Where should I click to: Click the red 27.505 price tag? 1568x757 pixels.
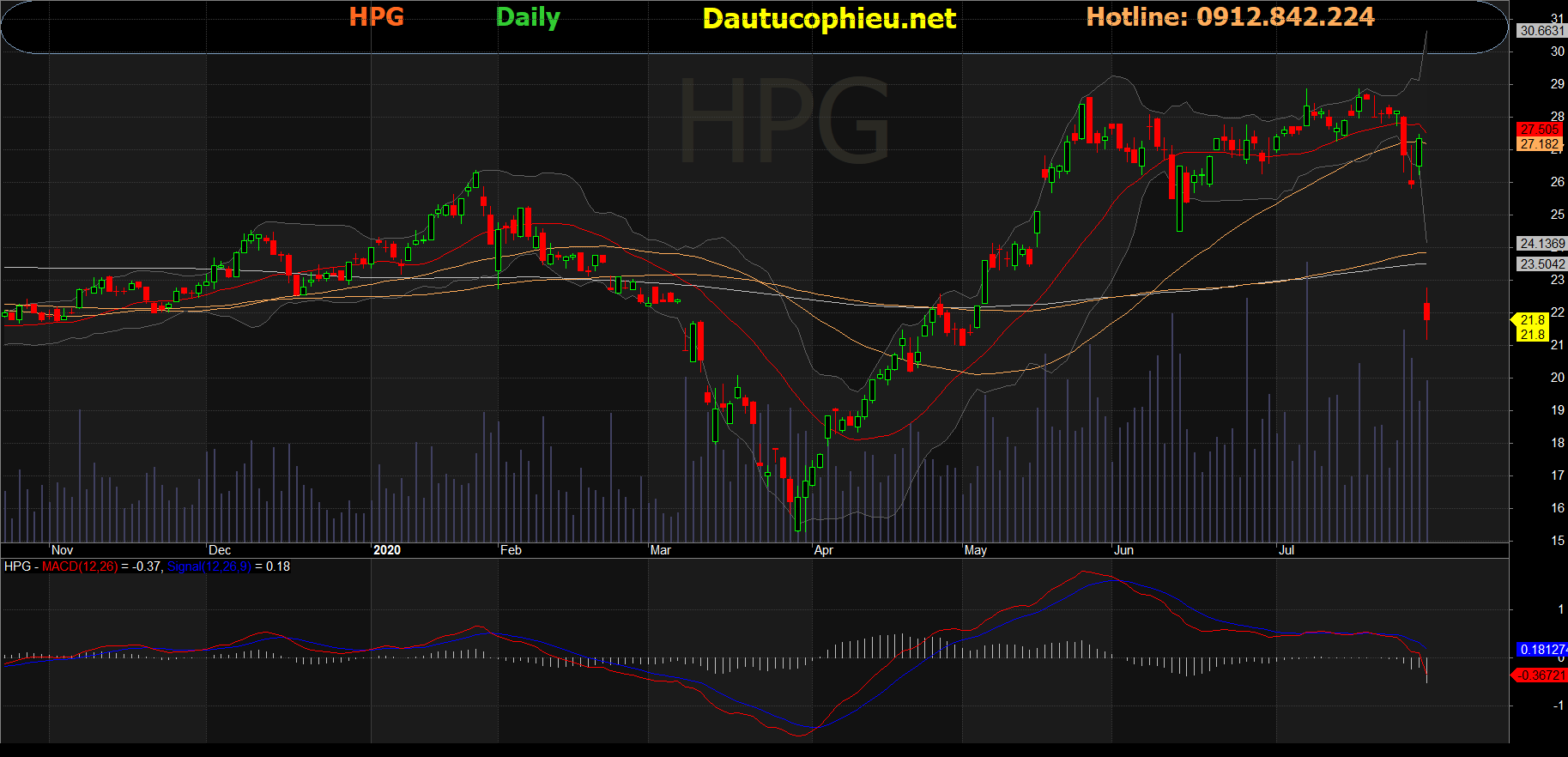coord(1540,130)
